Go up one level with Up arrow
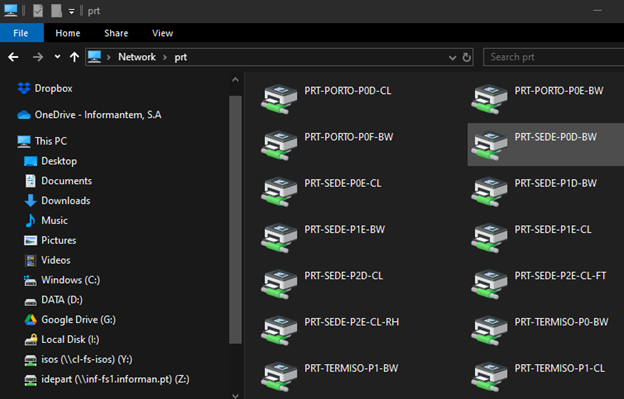The width and height of the screenshot is (624, 399). click(x=74, y=57)
